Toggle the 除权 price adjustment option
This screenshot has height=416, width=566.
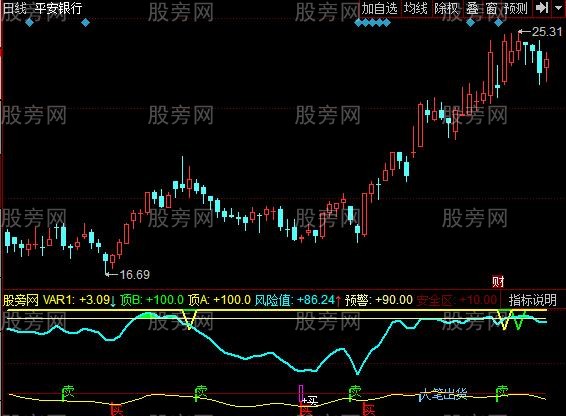click(446, 8)
